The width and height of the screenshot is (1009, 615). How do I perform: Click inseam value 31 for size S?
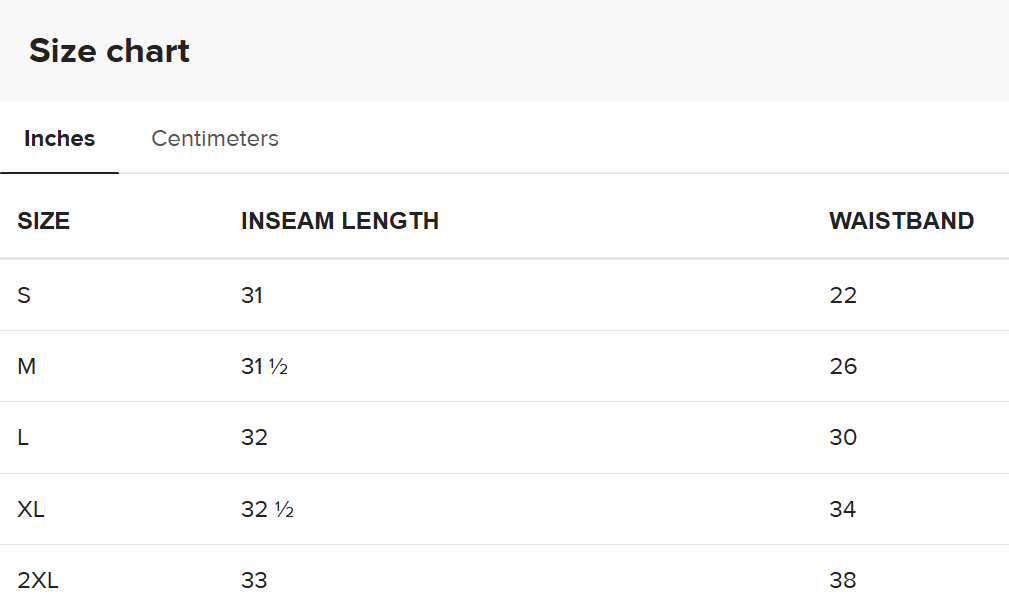tap(252, 295)
